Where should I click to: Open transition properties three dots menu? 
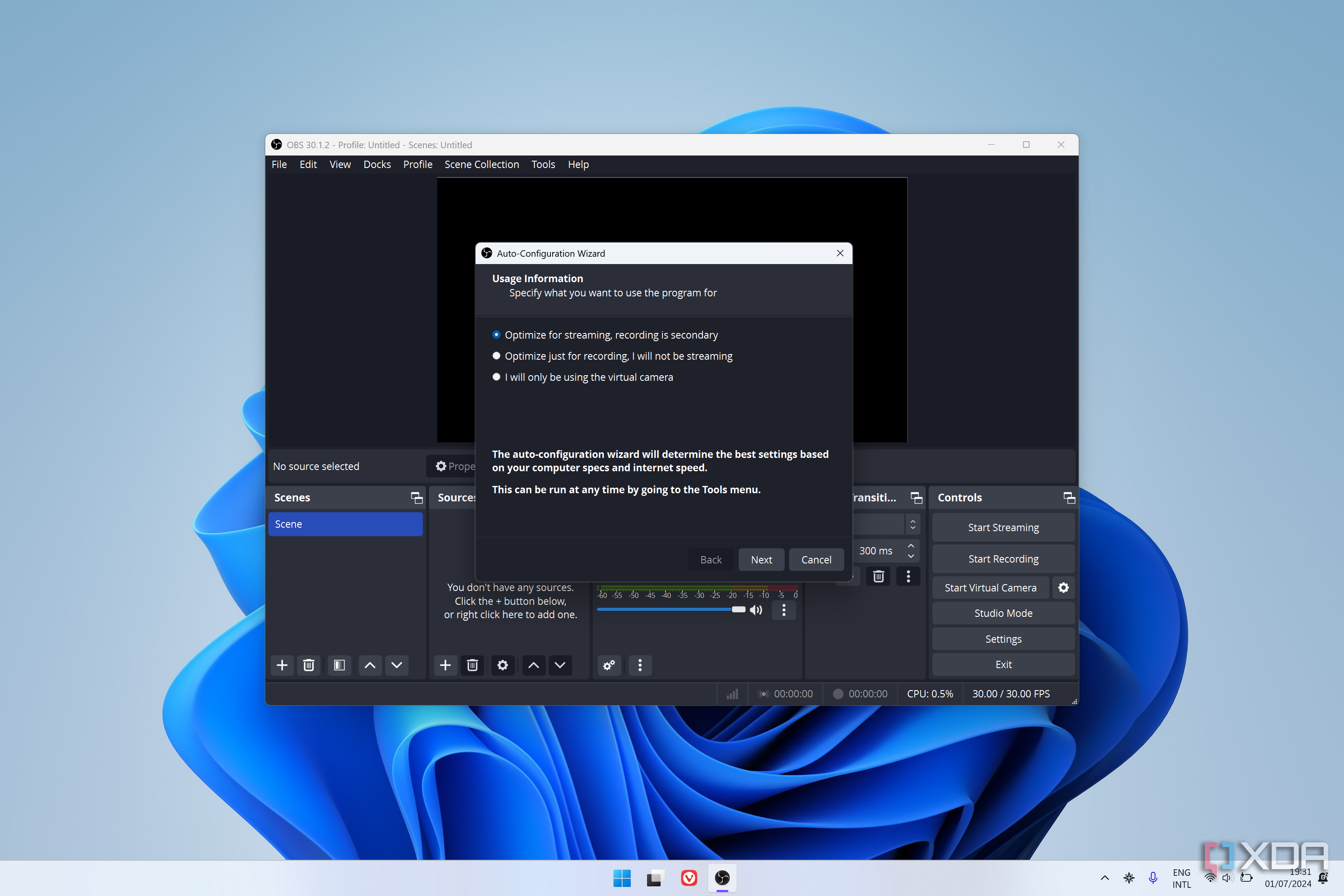pyautogui.click(x=908, y=576)
